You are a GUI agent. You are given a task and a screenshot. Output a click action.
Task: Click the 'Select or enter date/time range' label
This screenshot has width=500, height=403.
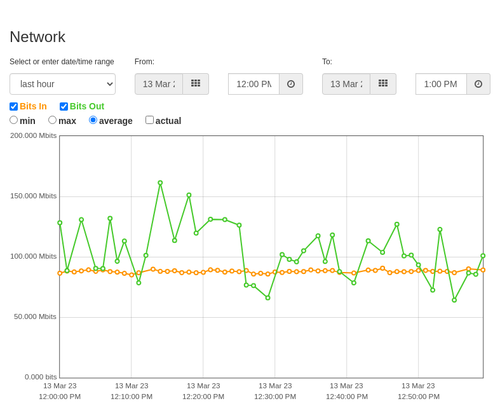(x=62, y=62)
